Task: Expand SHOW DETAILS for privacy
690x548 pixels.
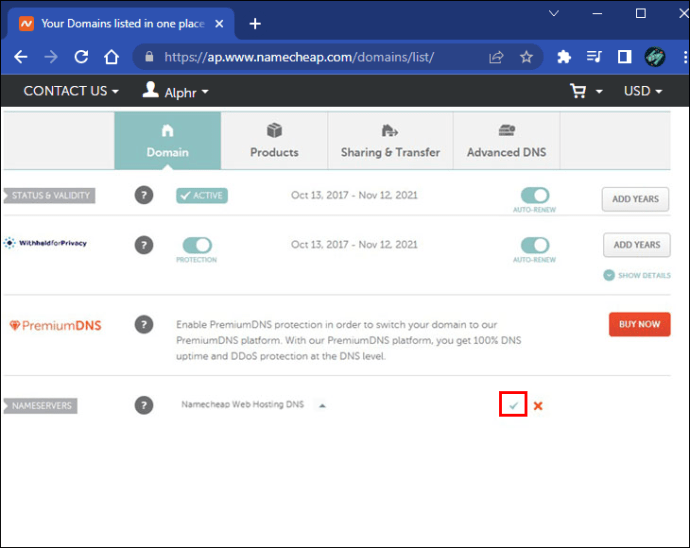Action: point(637,276)
